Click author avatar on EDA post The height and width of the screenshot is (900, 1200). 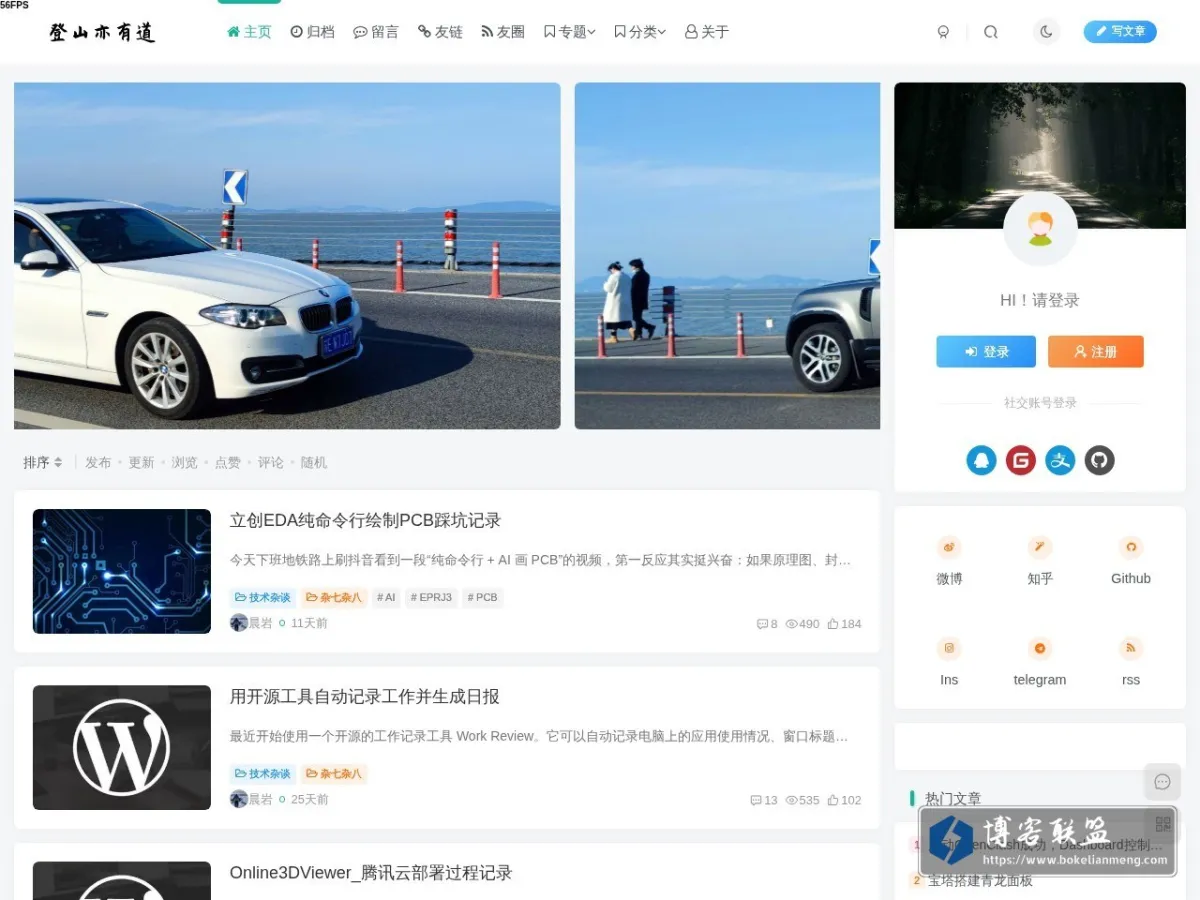pos(239,623)
